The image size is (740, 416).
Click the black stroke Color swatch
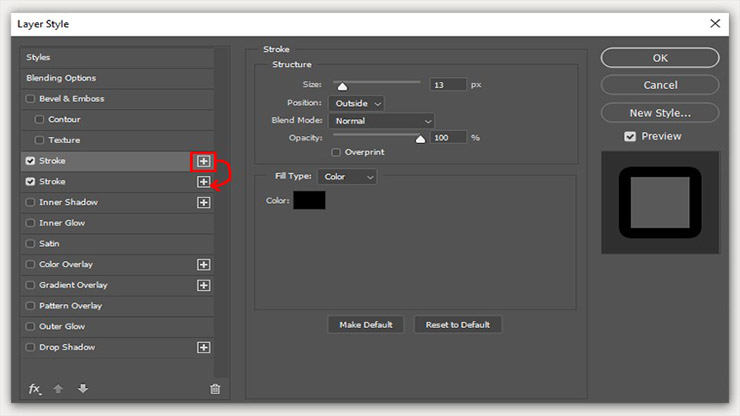tap(309, 201)
